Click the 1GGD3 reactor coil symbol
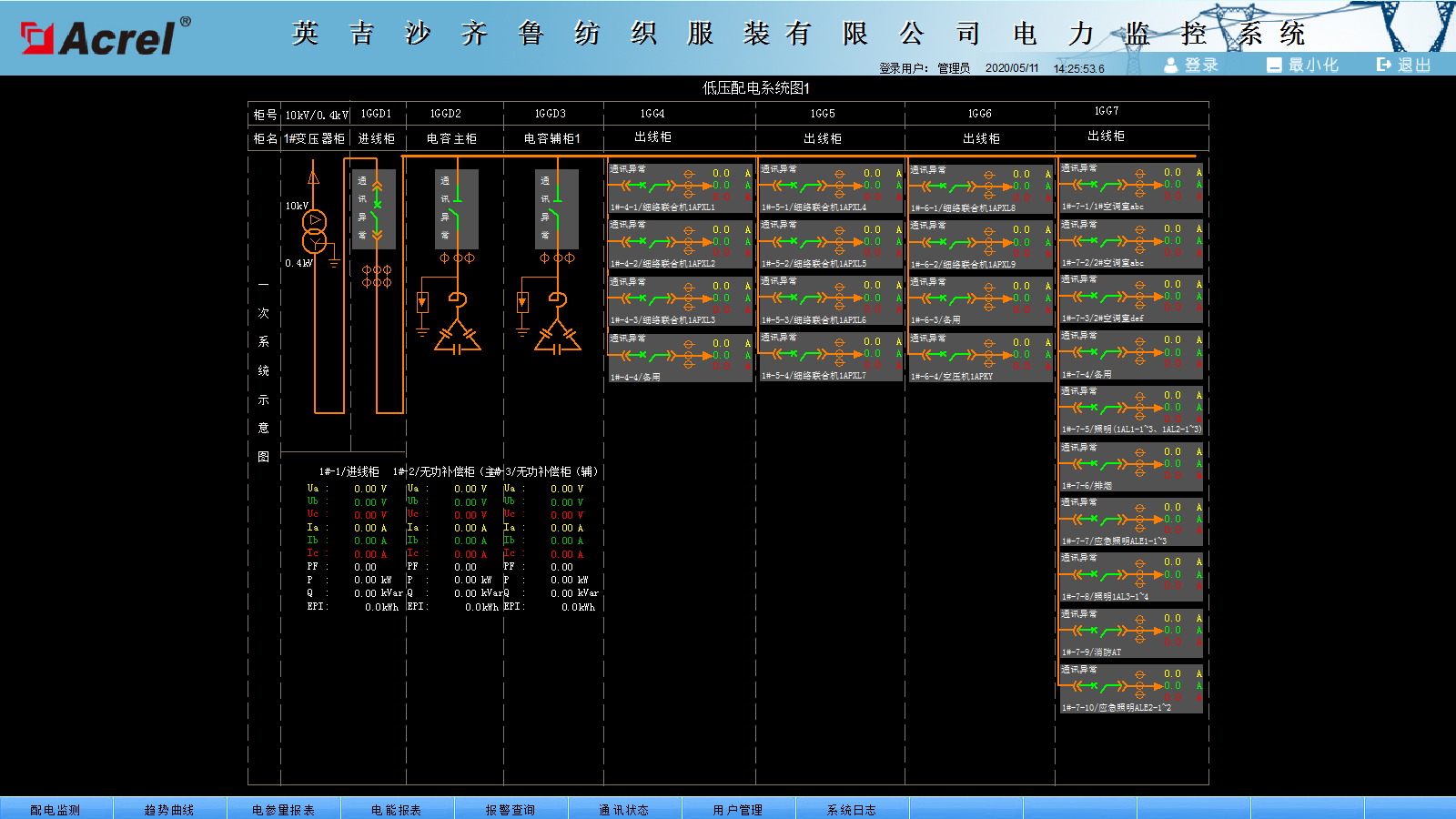The width and height of the screenshot is (1456, 819). pos(558,299)
